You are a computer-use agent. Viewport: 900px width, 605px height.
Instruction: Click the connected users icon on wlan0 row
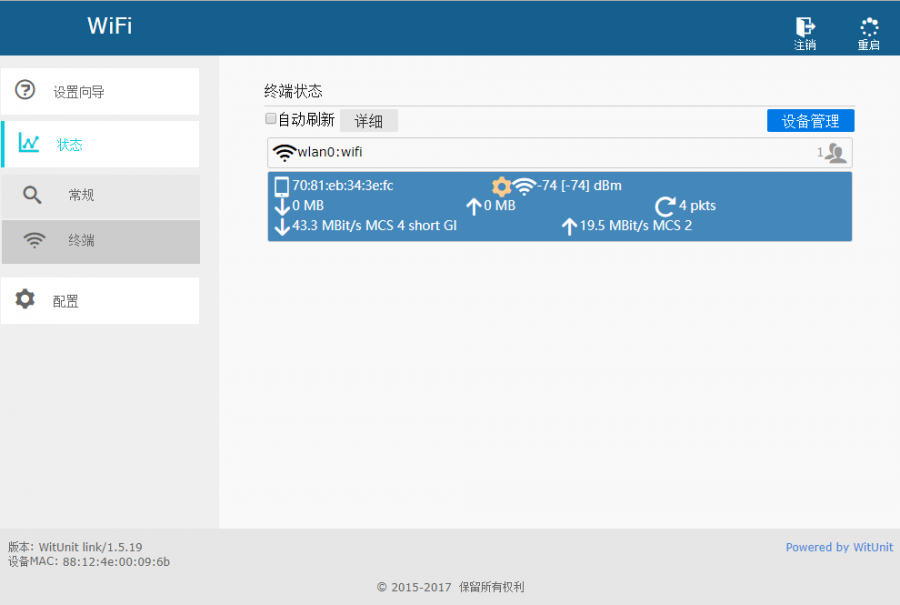pos(836,153)
